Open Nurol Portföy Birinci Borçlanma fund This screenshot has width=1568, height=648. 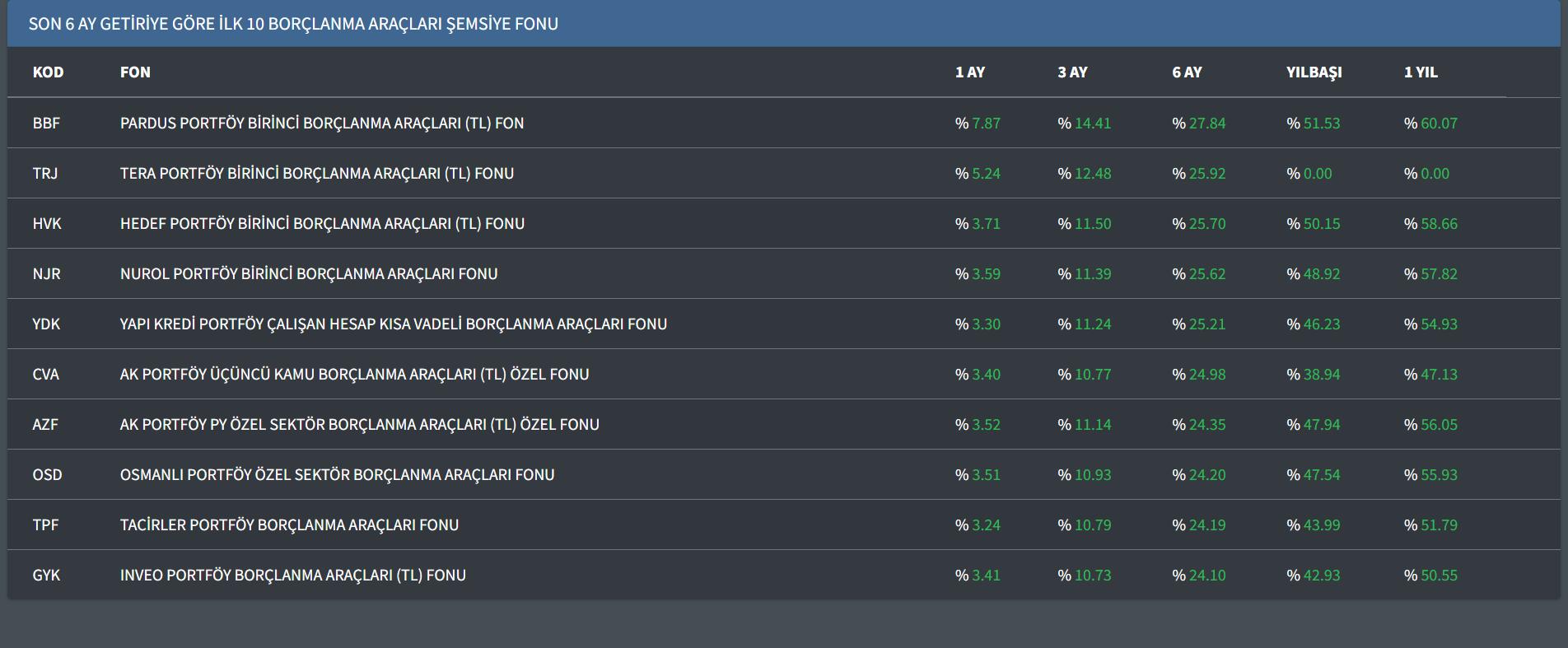309,274
